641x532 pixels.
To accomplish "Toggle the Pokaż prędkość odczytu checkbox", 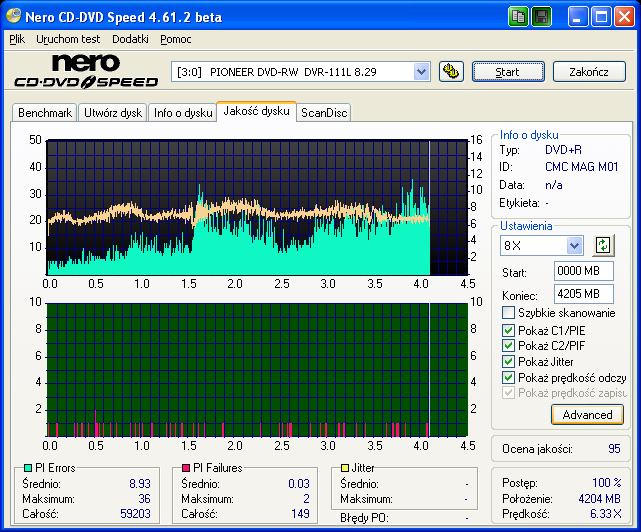I will point(508,377).
